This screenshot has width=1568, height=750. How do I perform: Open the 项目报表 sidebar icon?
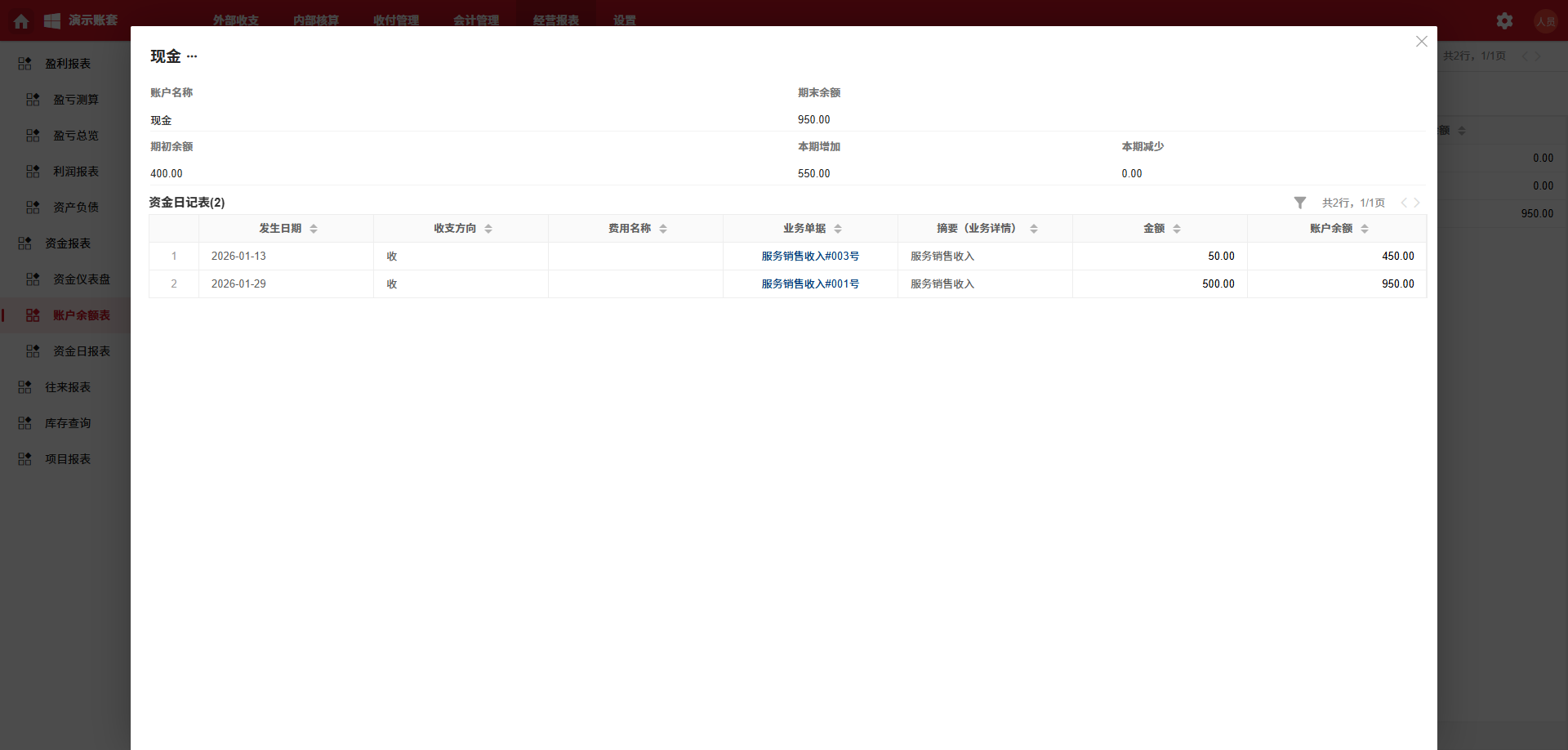coord(24,458)
